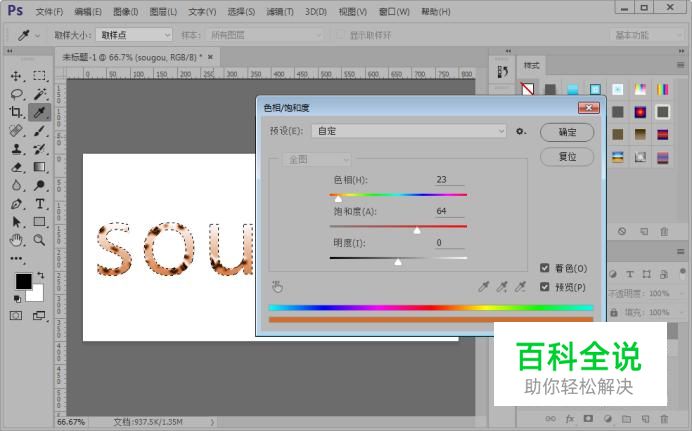Image resolution: width=692 pixels, height=431 pixels.
Task: Click the first eyedropper in Hue/Saturation dialog
Action: tap(484, 287)
